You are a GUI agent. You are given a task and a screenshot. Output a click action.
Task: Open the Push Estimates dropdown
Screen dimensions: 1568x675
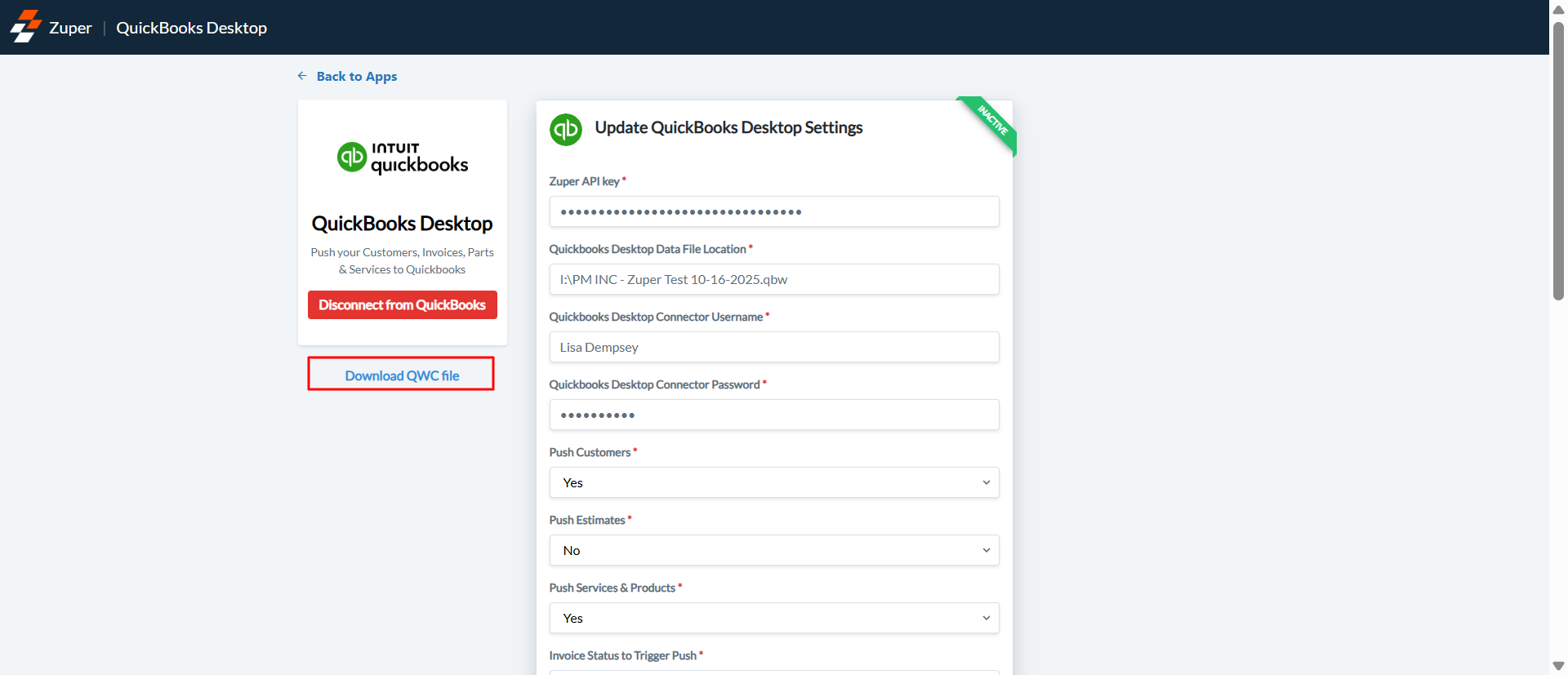pos(774,550)
